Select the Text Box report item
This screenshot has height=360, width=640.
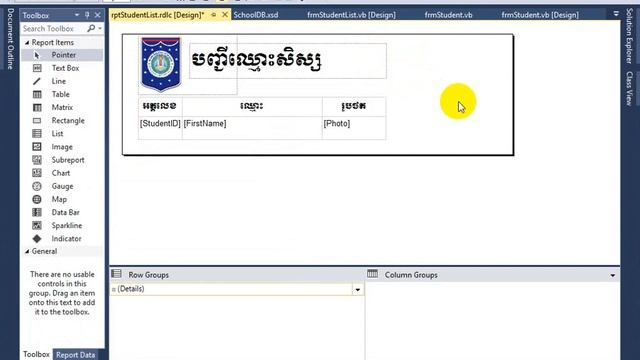click(62, 68)
